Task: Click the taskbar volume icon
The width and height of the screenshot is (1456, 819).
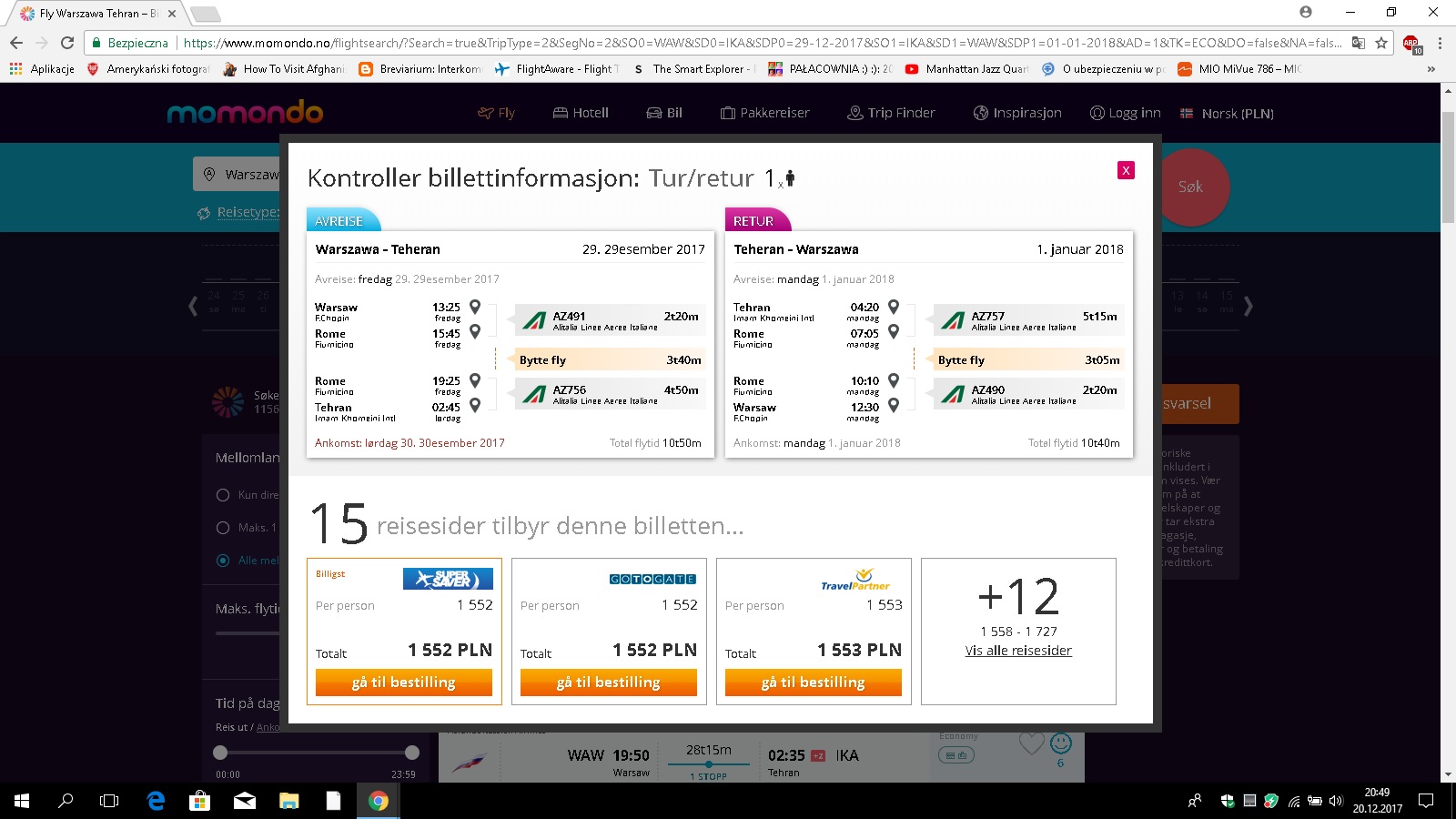Action: (x=1336, y=801)
